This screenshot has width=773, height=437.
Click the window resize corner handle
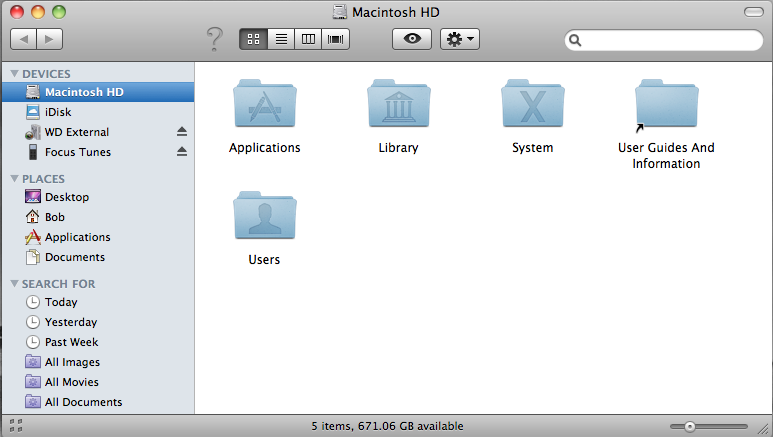tap(763, 428)
